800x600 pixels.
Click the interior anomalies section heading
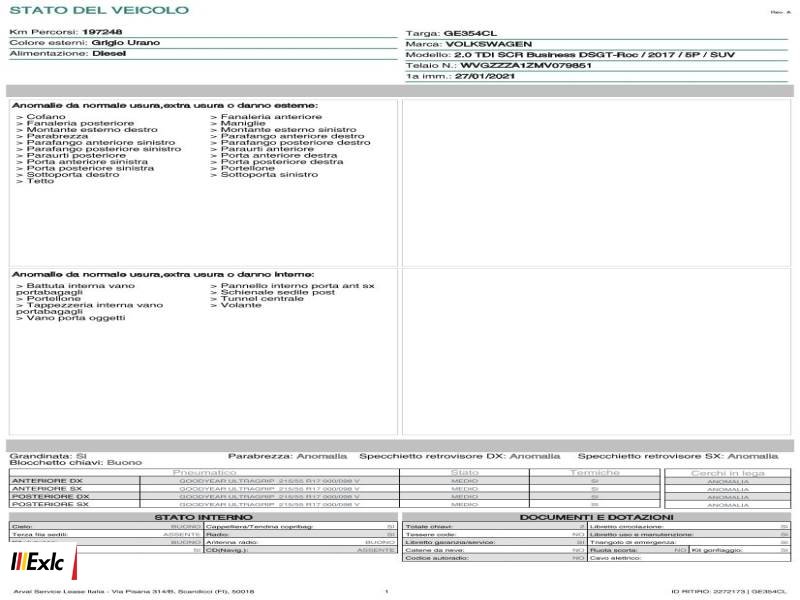(x=163, y=274)
